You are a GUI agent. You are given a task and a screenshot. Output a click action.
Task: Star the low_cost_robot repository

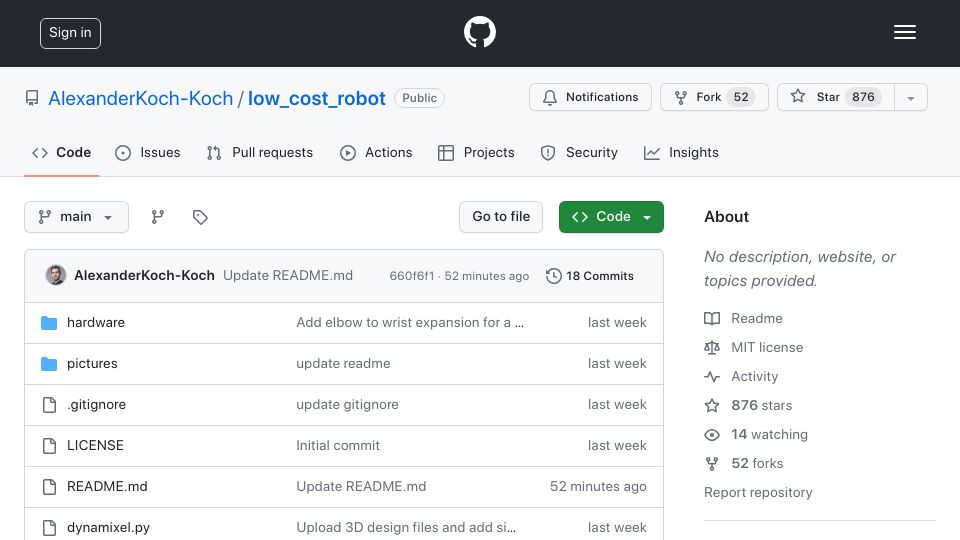[x=836, y=97]
